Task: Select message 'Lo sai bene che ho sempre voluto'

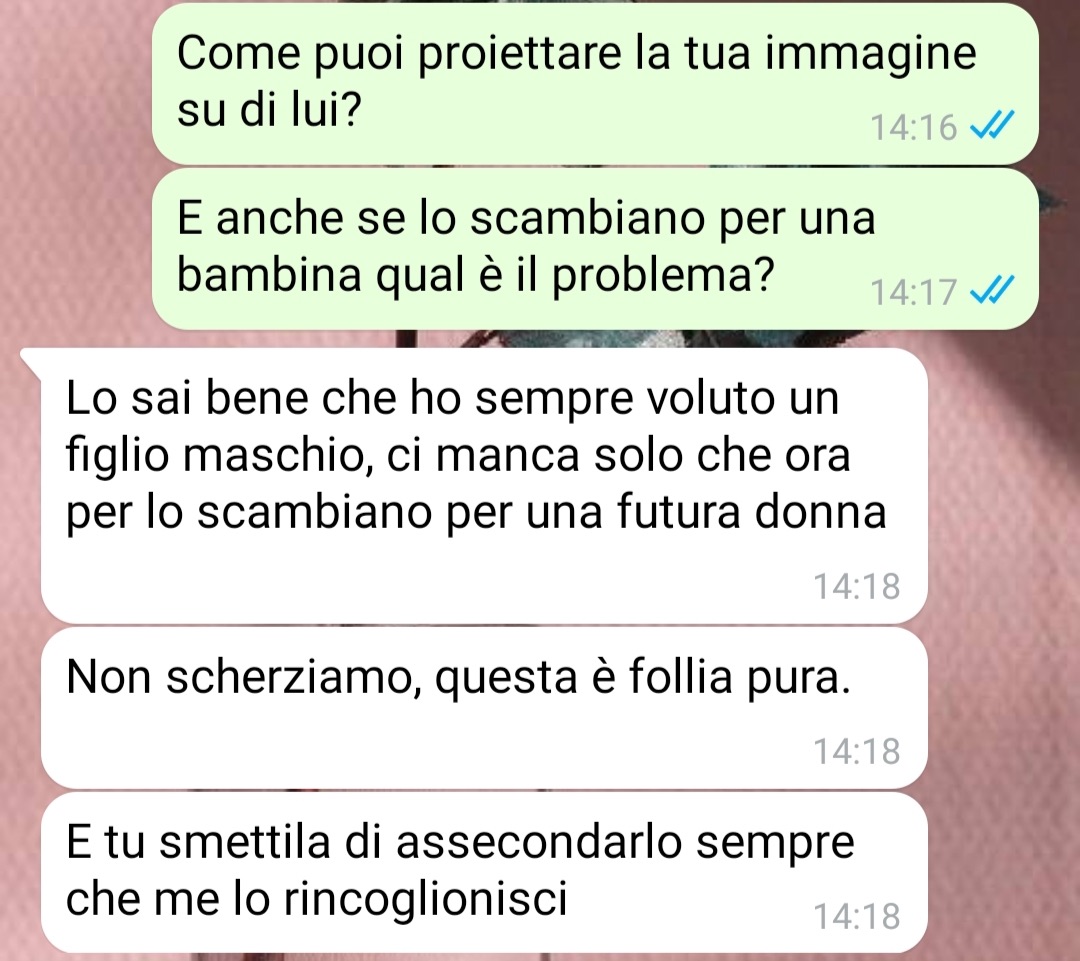Action: pyautogui.click(x=484, y=486)
